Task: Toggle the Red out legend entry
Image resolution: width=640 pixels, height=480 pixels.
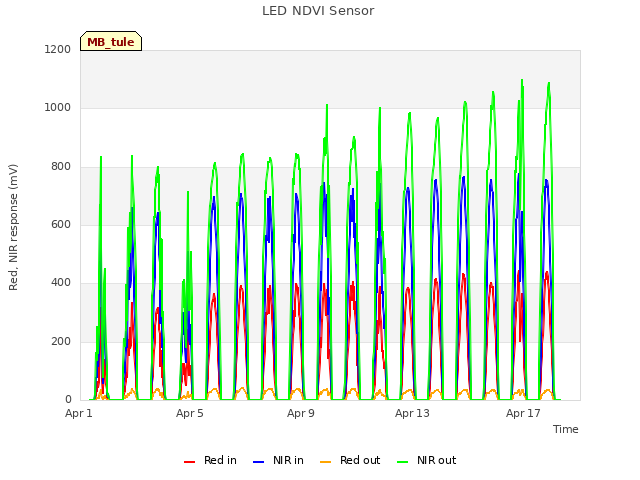Action: click(x=350, y=460)
